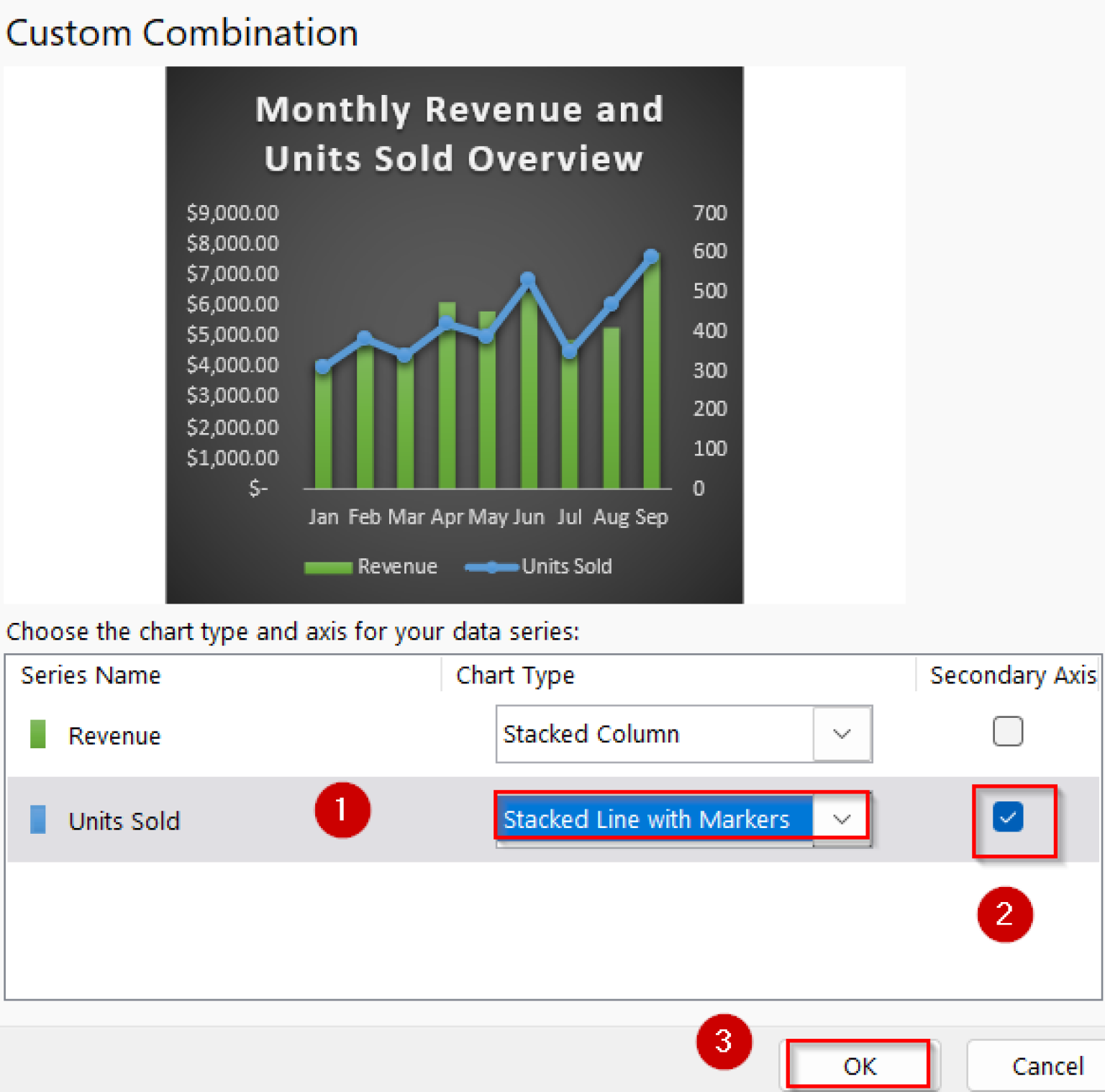Open the Stacked Column chart type dropdown
The image size is (1105, 1092).
pyautogui.click(x=841, y=734)
